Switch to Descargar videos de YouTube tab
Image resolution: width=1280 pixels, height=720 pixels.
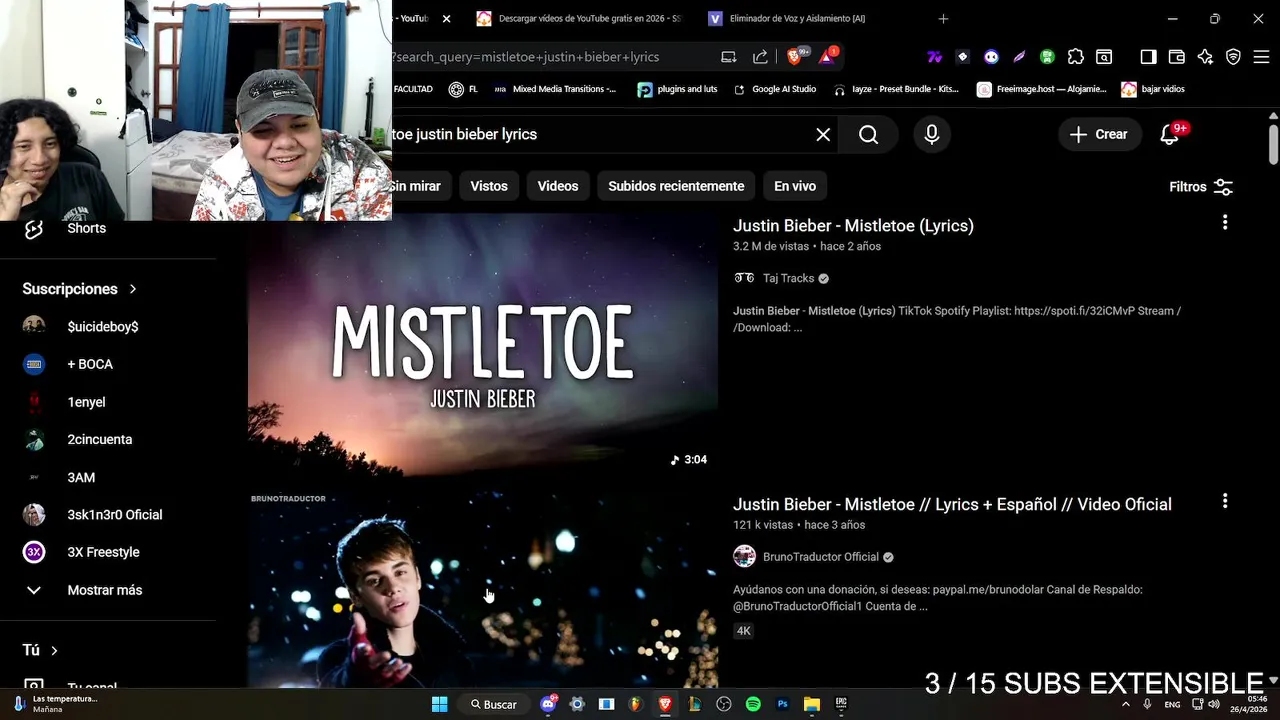[578, 19]
